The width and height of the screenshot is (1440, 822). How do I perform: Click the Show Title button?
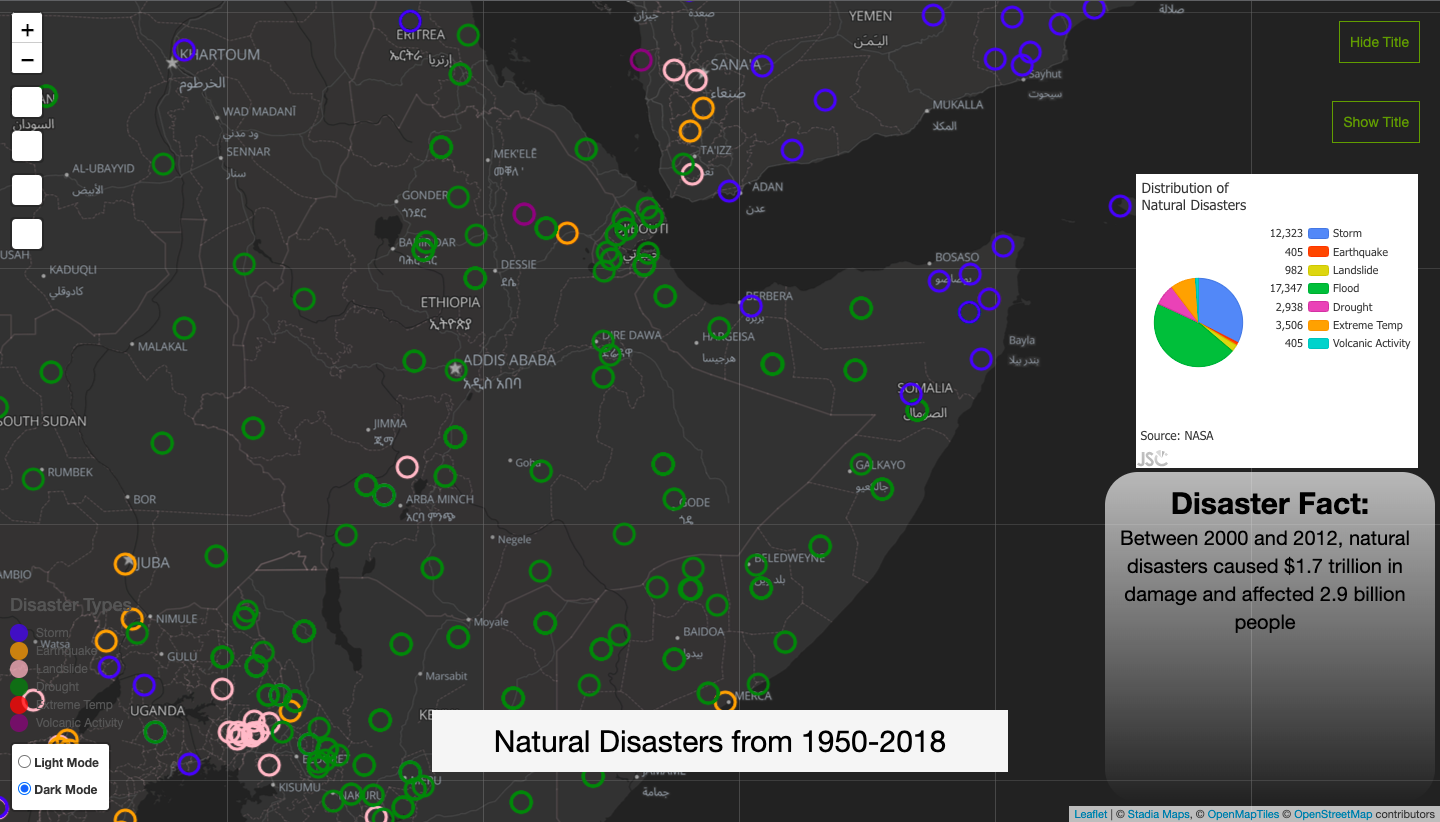pos(1376,121)
